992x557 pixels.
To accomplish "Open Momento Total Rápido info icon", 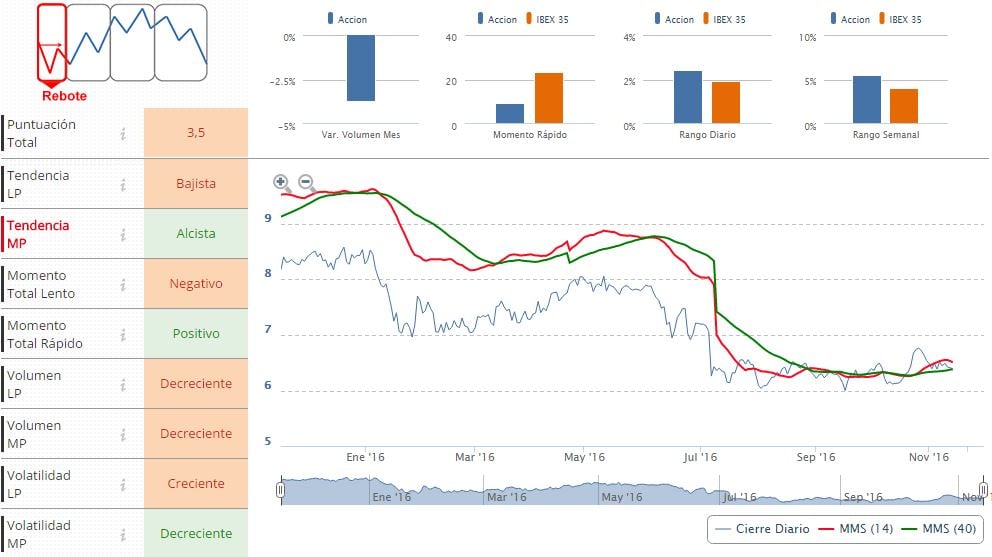I will tap(122, 334).
